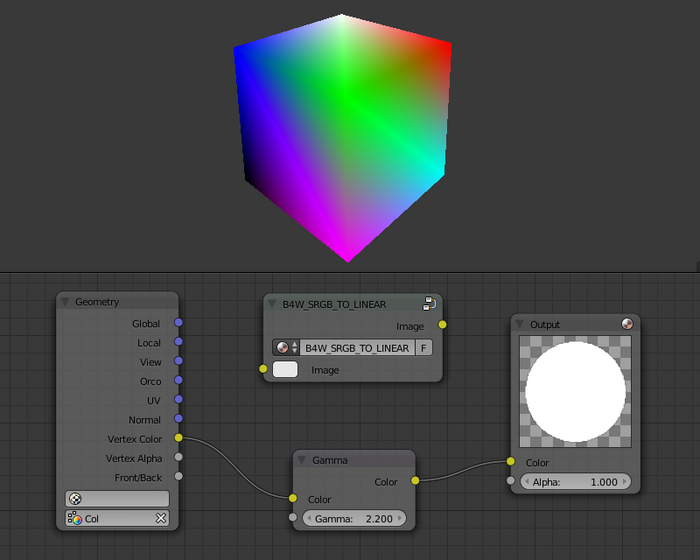Click the Output node preview sphere

[x=575, y=393]
